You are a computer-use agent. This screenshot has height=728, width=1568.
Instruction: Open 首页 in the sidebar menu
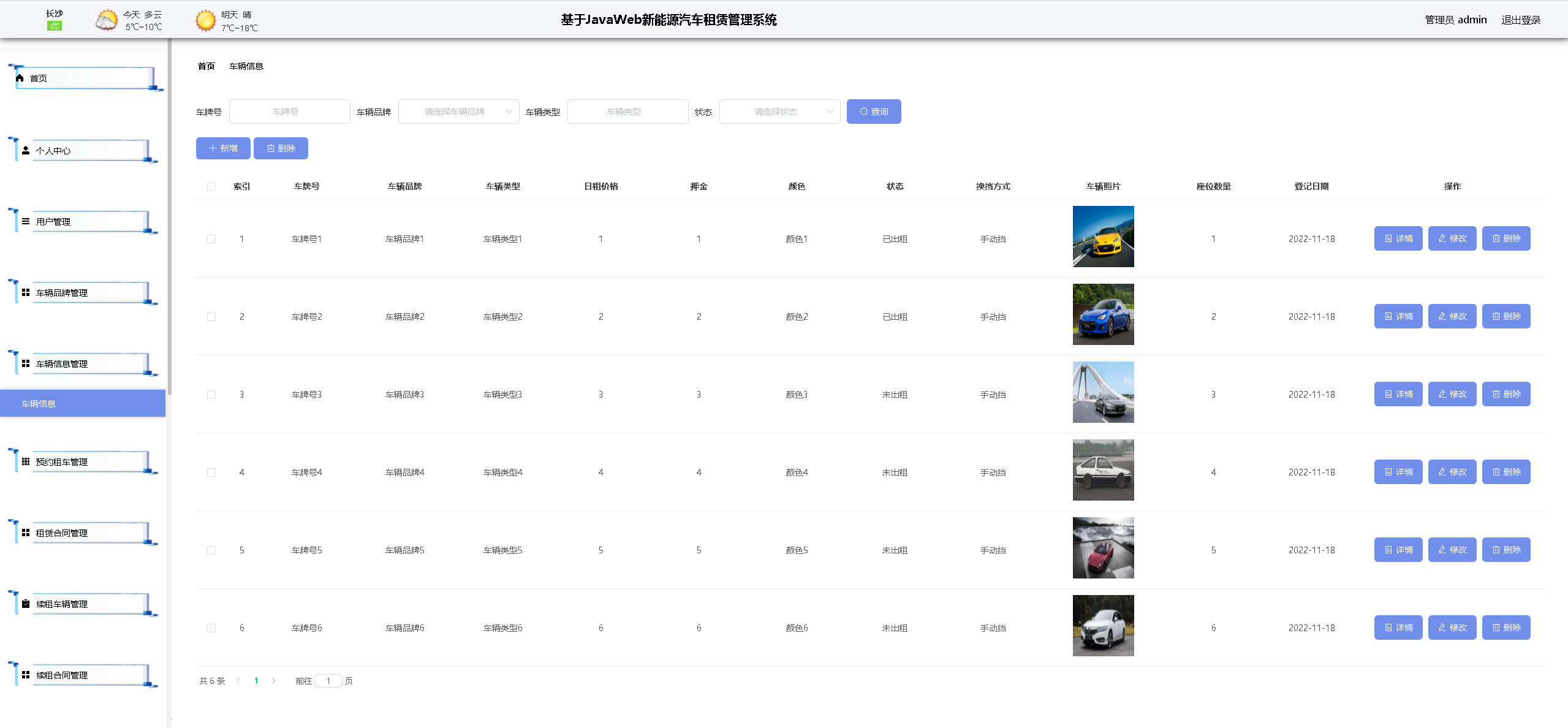pyautogui.click(x=86, y=78)
